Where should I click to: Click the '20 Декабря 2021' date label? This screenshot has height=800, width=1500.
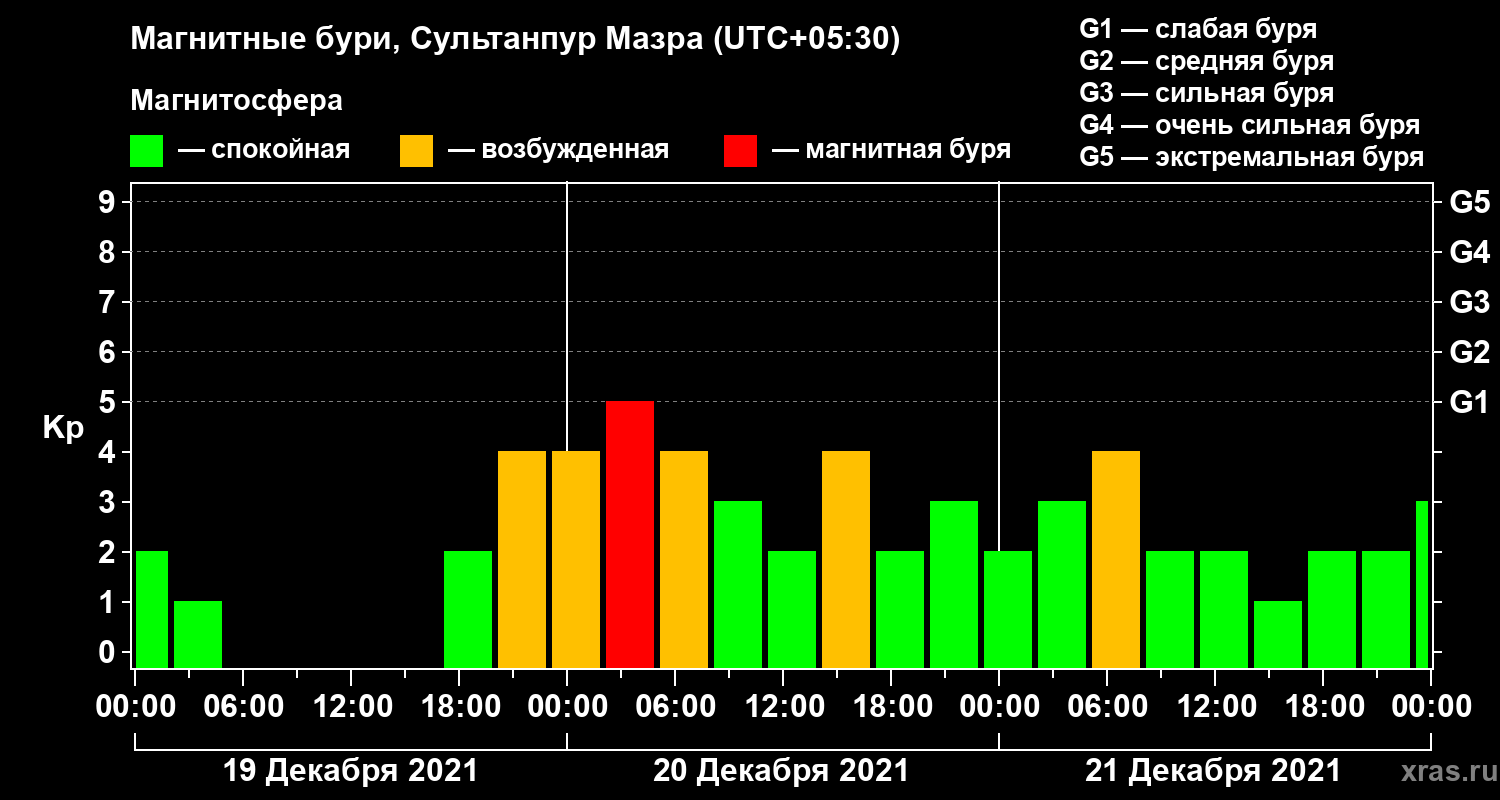782,771
